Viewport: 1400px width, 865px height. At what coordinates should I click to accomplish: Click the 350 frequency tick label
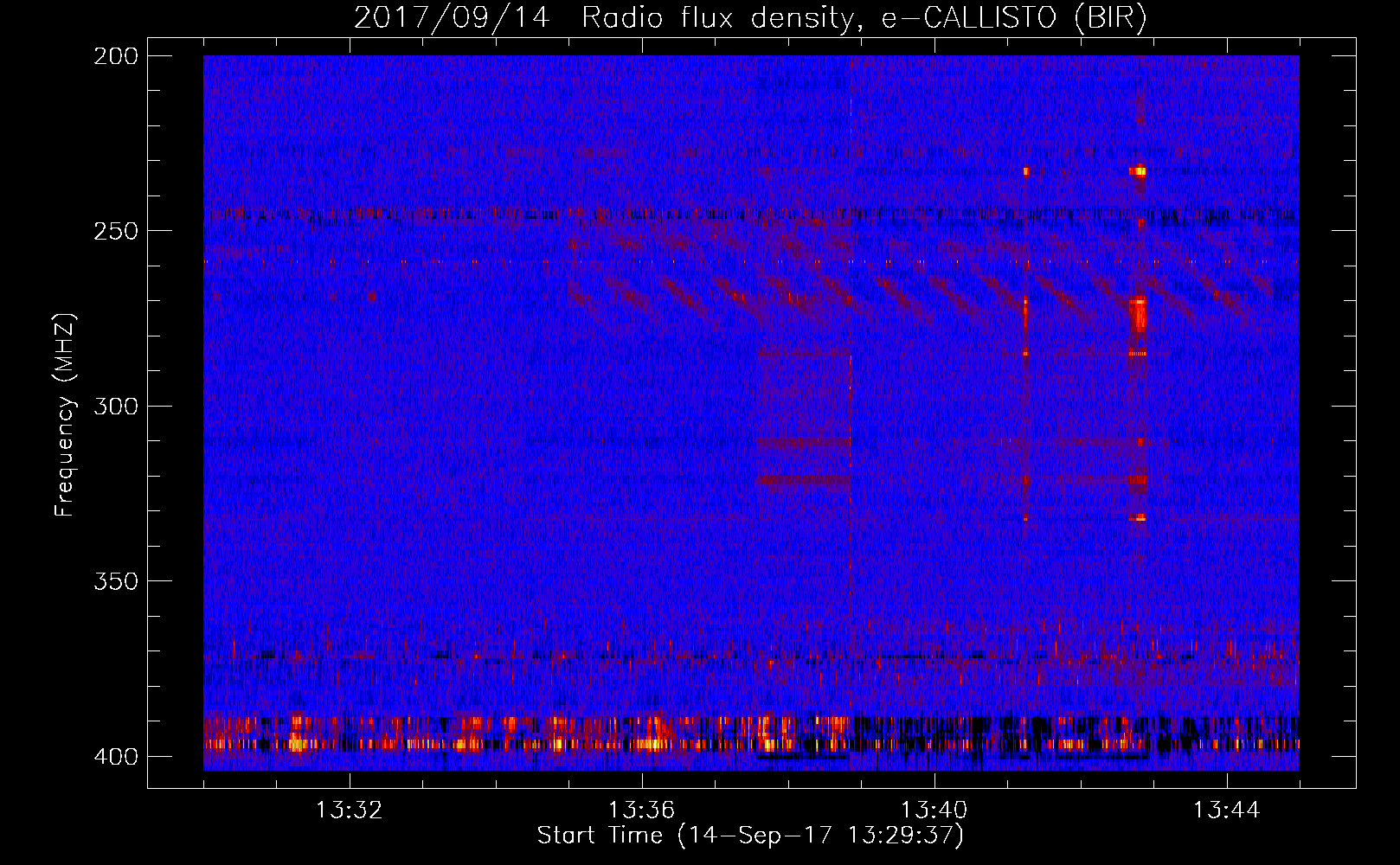(115, 580)
